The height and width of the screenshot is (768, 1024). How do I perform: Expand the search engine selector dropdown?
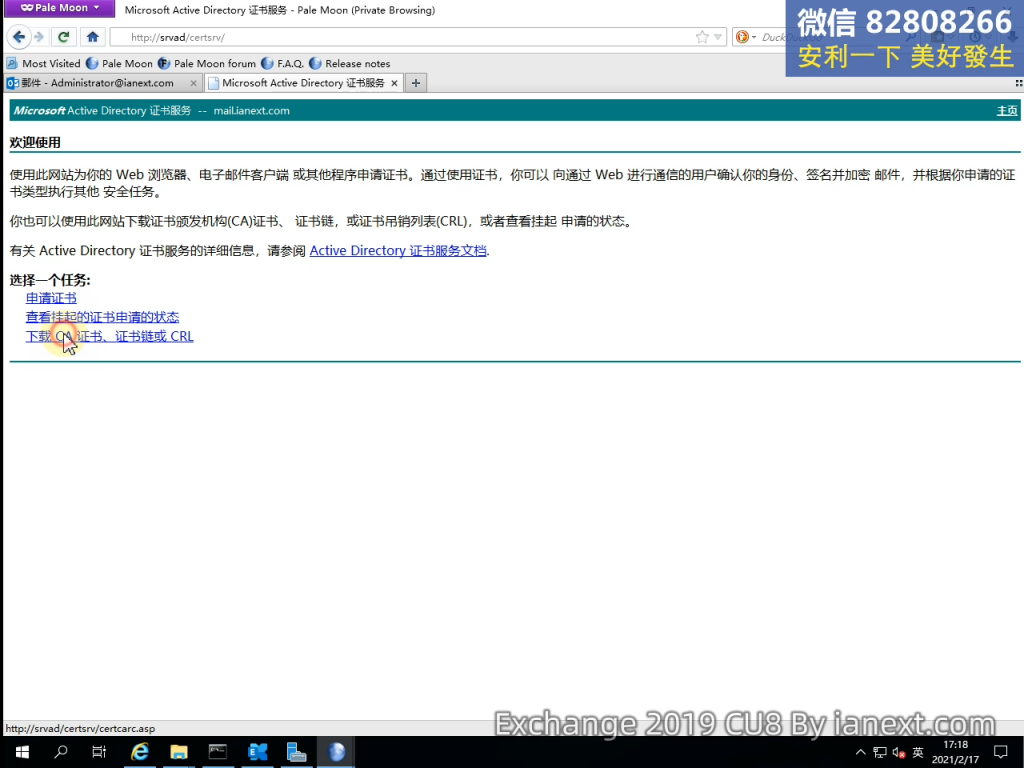[x=755, y=37]
